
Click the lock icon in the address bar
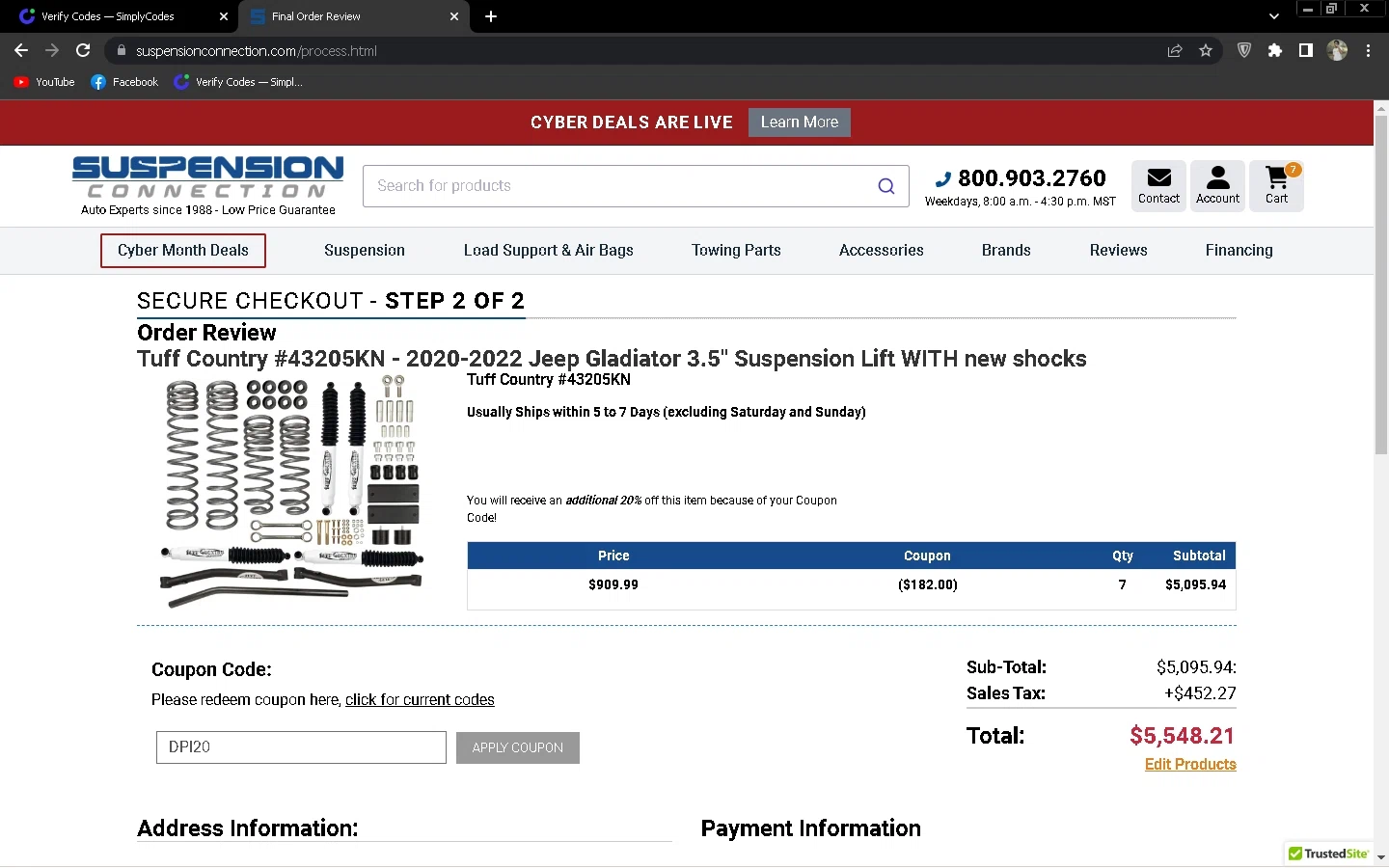pos(121,51)
